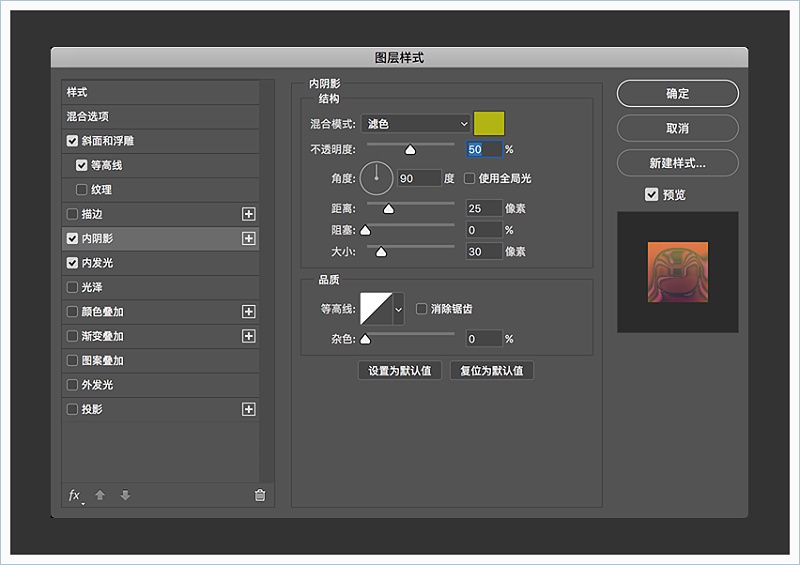The width and height of the screenshot is (800, 565).
Task: Expand the contour (等高线) picker arrow
Action: [399, 310]
